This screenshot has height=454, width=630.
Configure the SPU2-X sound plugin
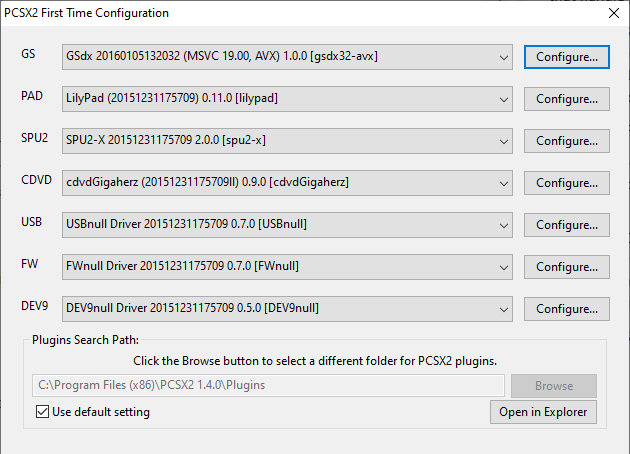566,141
